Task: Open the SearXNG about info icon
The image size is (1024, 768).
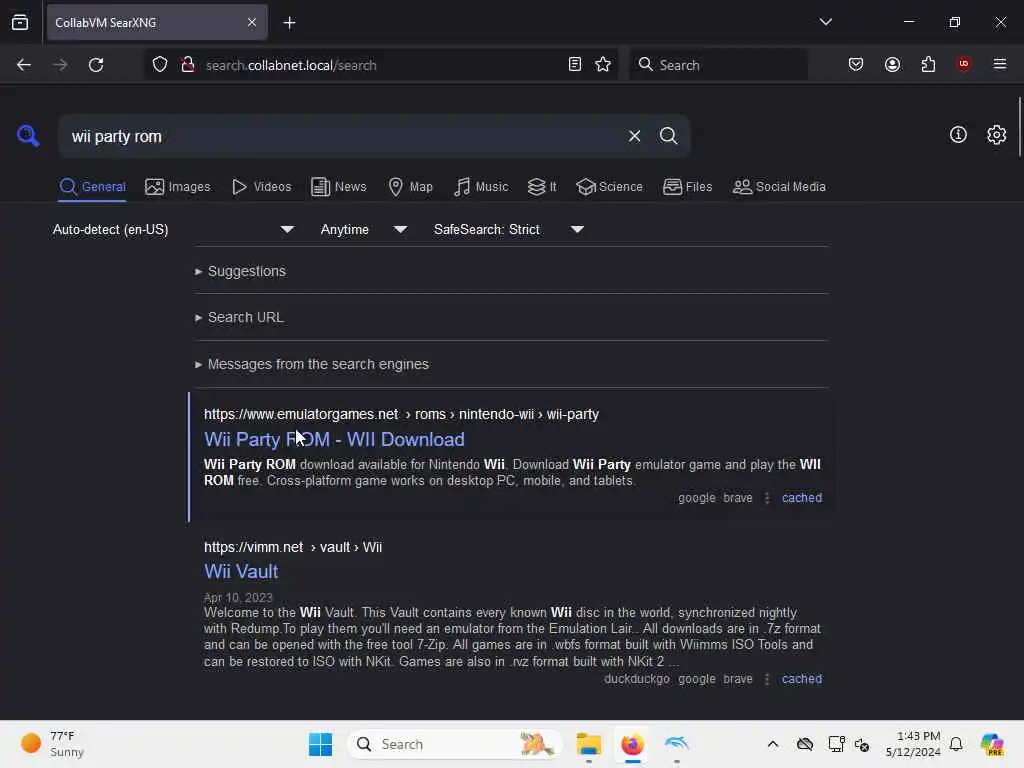Action: tap(958, 135)
